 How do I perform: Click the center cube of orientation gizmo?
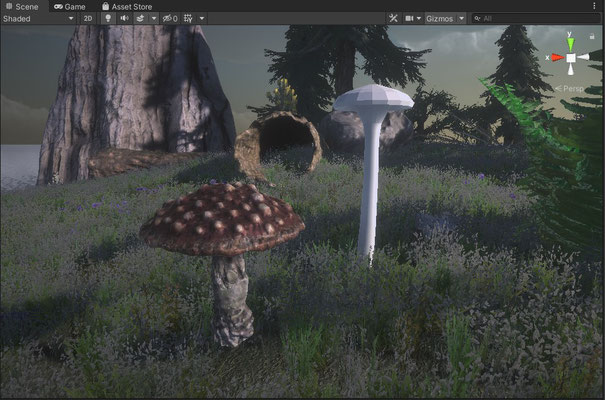571,58
